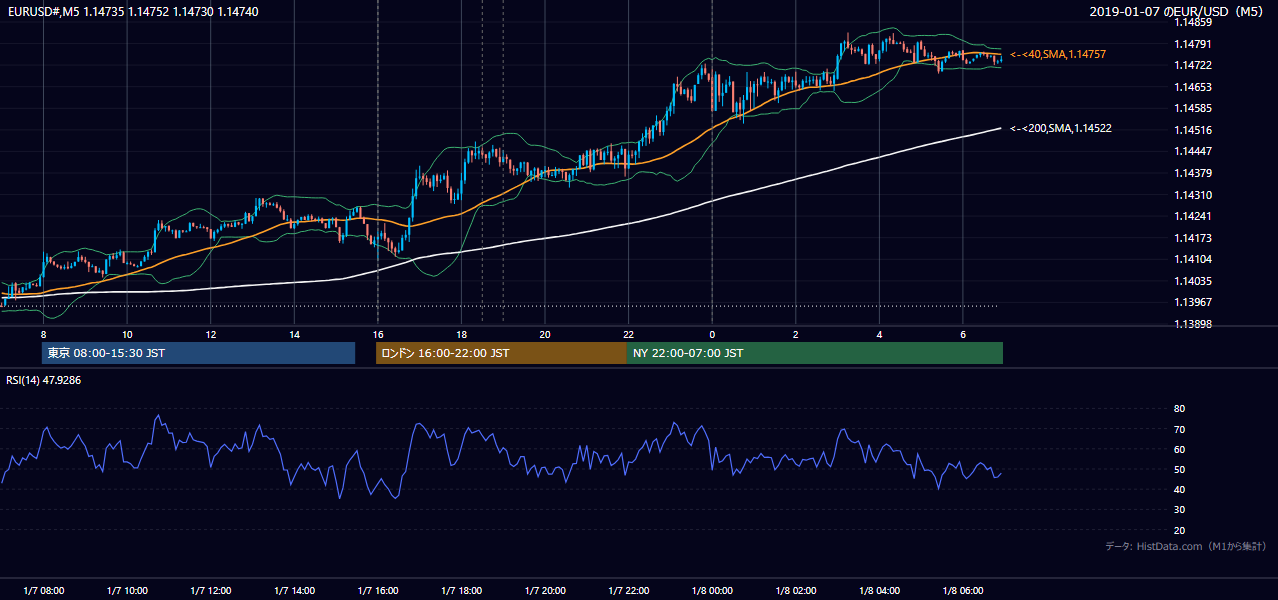Click RSI axis level 30
This screenshot has width=1278, height=600.
pyautogui.click(x=1180, y=510)
